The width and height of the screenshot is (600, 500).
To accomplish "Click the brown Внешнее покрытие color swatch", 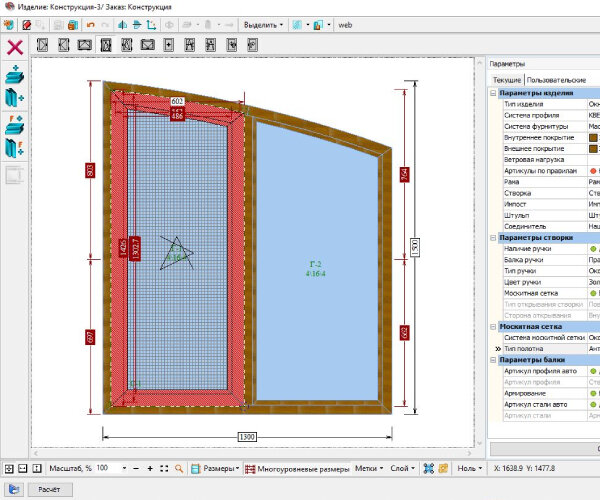I will pyautogui.click(x=593, y=149).
